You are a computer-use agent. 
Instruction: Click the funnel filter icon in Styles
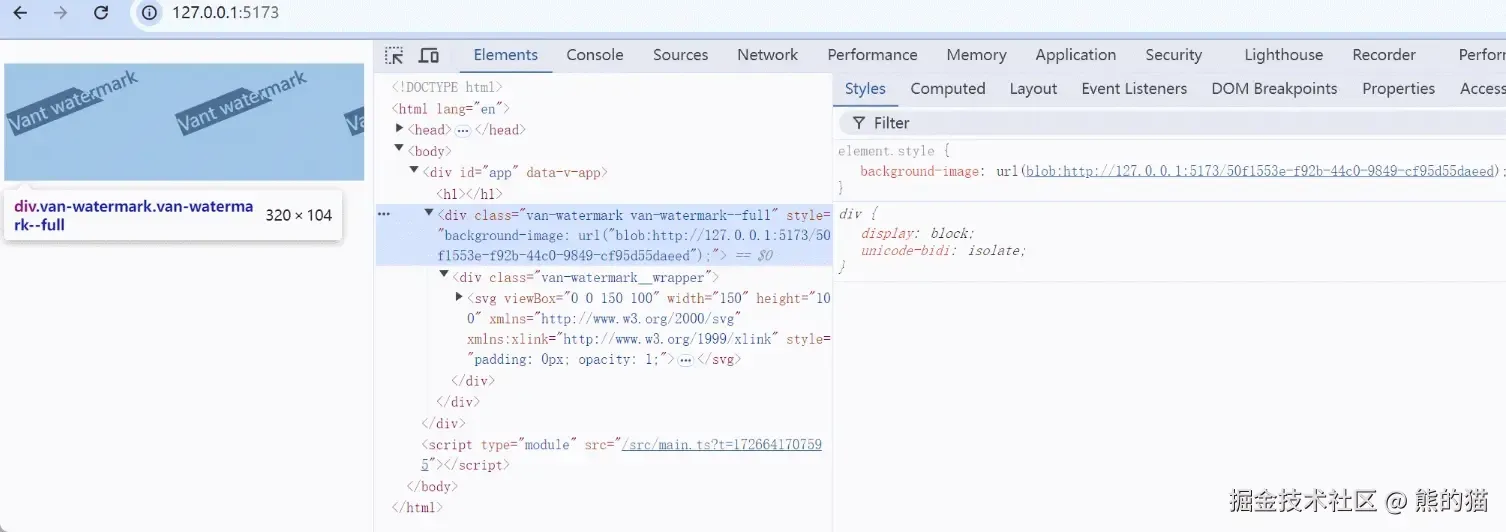click(x=858, y=123)
